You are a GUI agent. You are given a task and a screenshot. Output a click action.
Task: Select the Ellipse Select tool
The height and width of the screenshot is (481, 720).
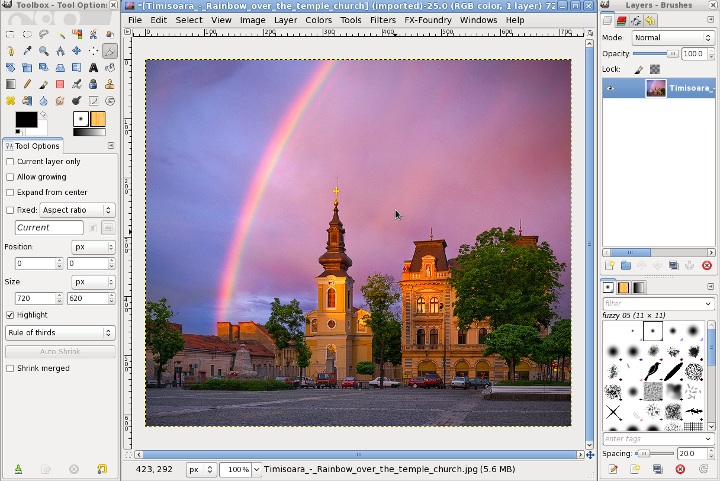pos(27,34)
